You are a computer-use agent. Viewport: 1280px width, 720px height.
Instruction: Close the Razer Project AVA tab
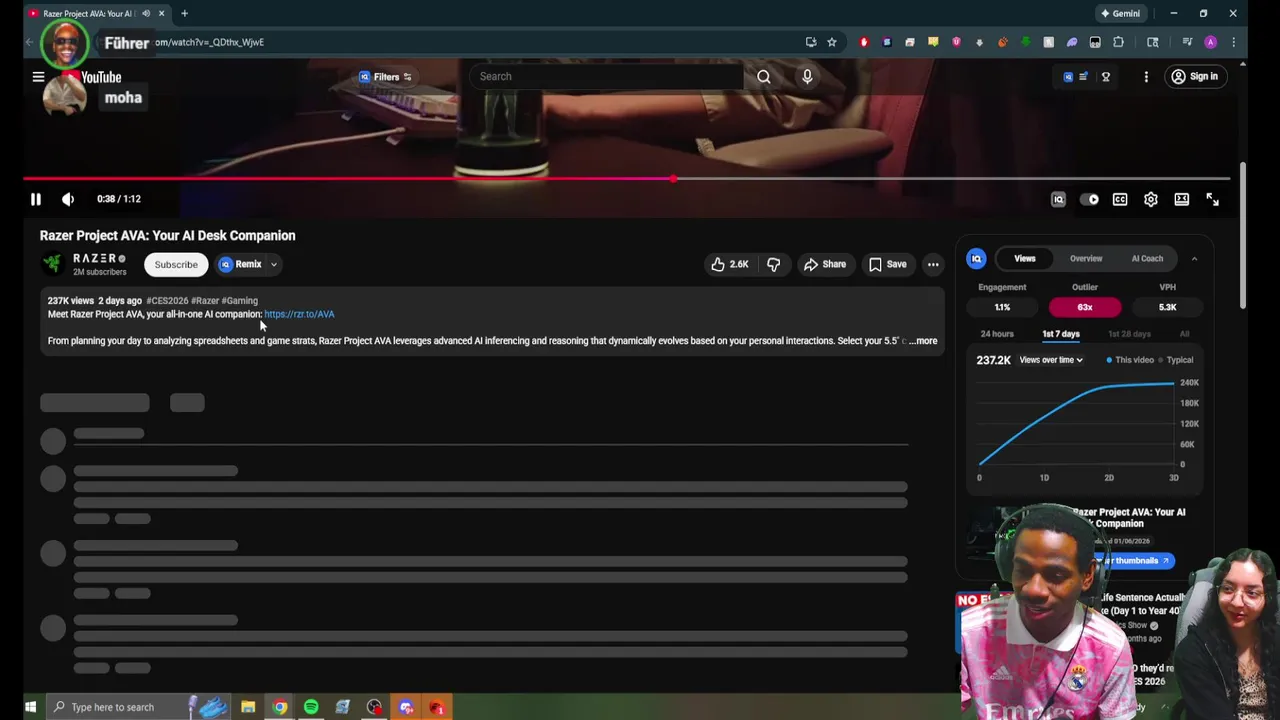pos(161,13)
